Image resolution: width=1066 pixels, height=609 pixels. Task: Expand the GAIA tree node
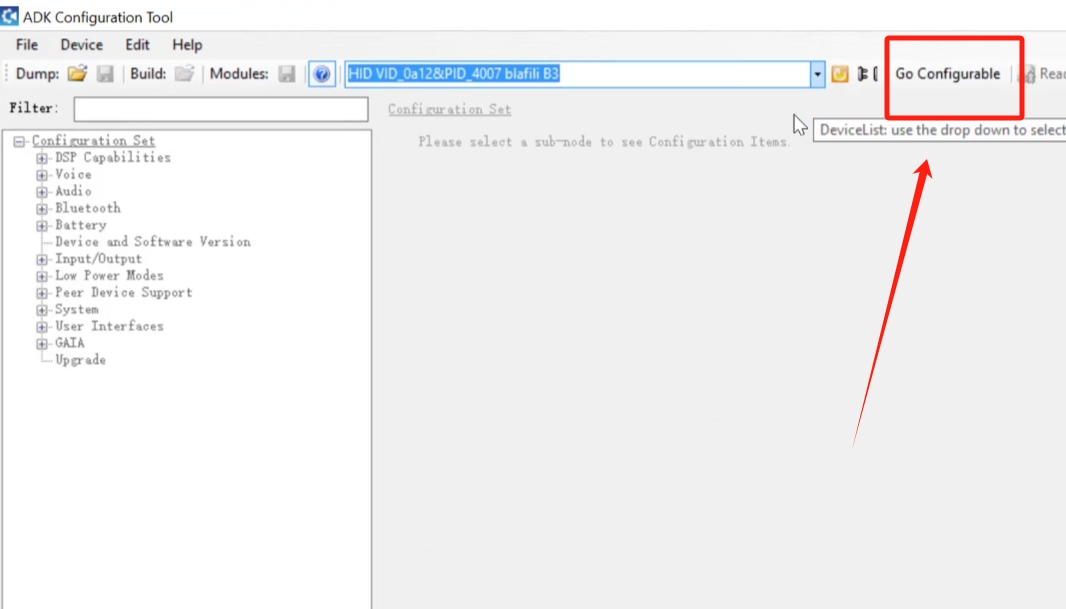(x=42, y=344)
